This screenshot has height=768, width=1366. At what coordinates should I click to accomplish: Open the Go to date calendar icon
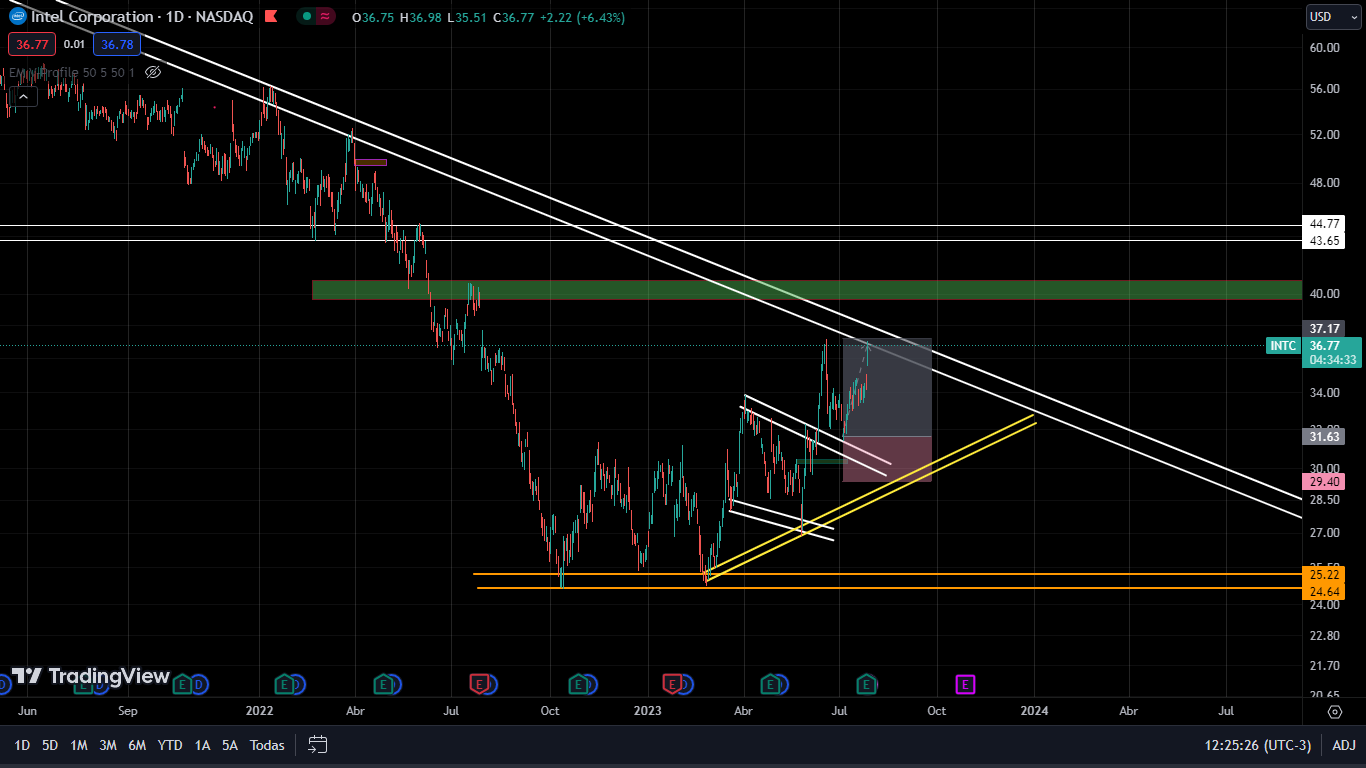coord(318,745)
